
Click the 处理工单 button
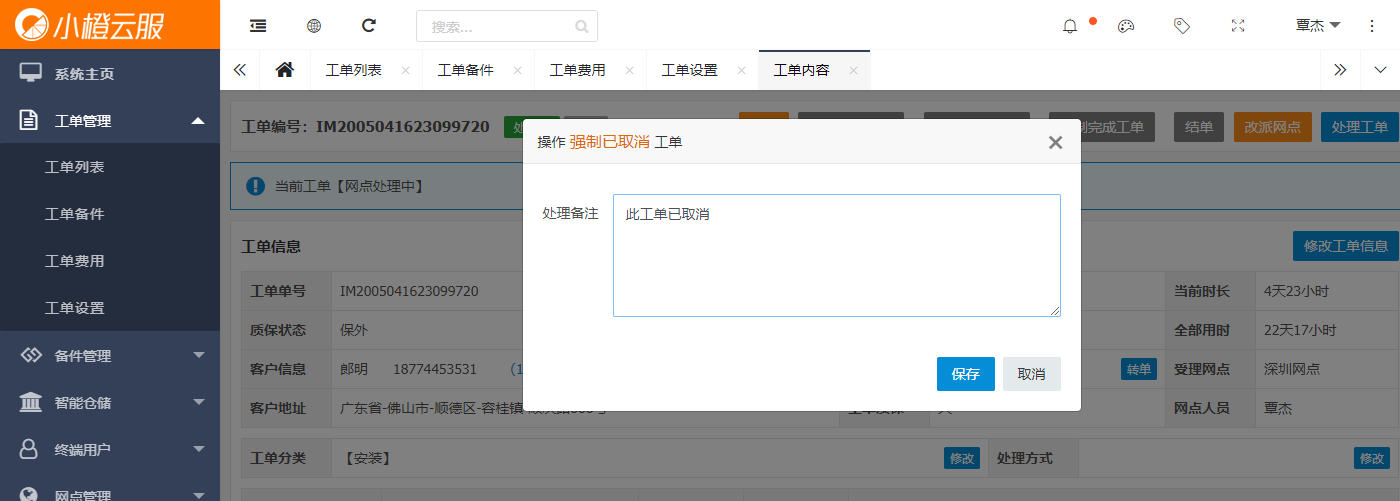[1360, 127]
